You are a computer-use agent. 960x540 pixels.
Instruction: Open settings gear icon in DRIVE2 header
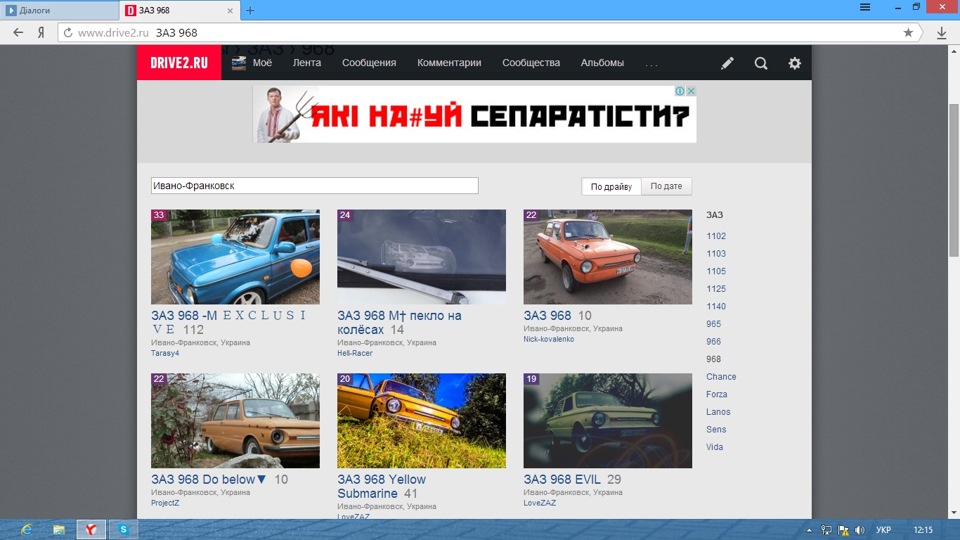point(794,63)
